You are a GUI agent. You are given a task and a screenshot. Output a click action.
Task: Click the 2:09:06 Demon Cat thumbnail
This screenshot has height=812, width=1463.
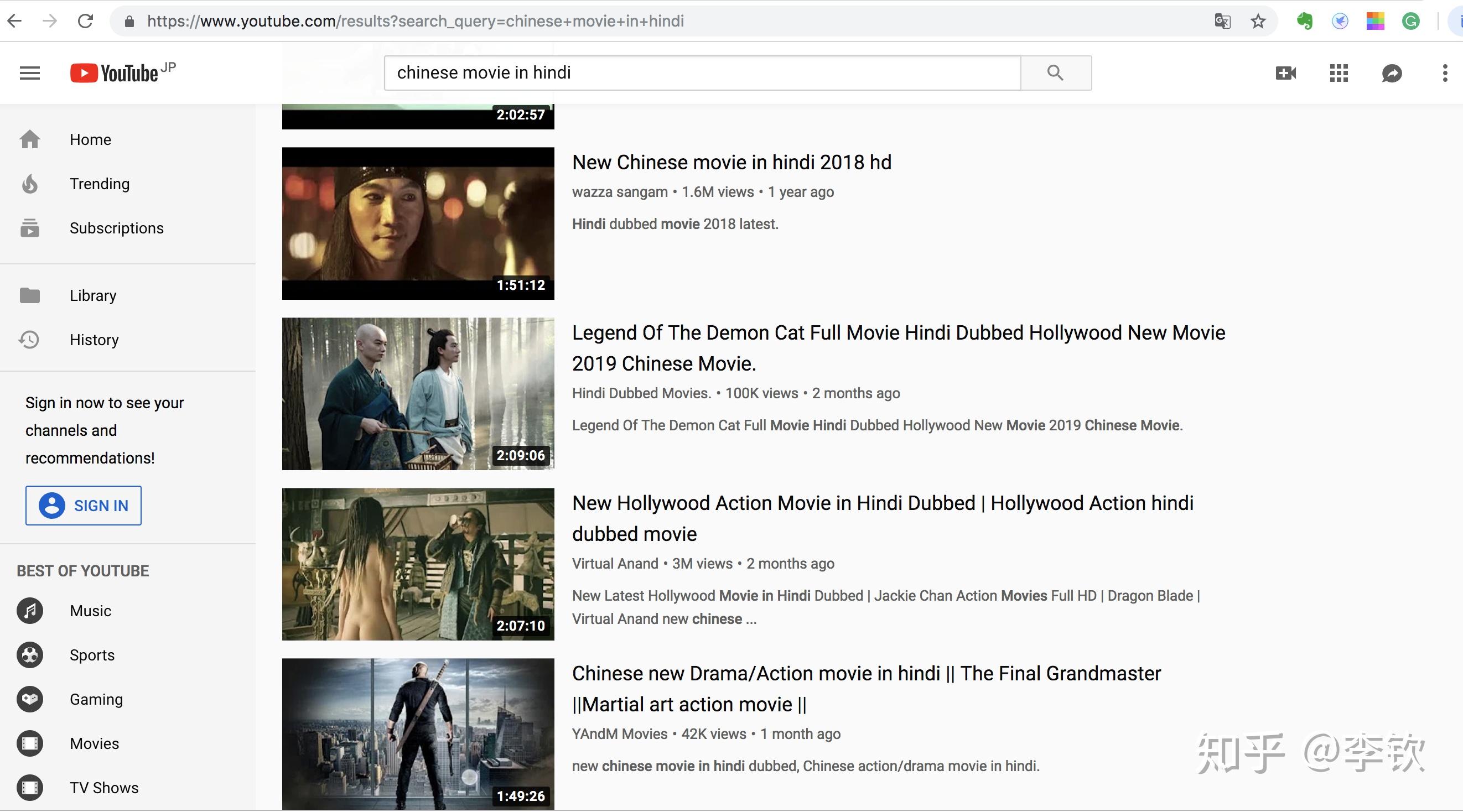(x=418, y=393)
